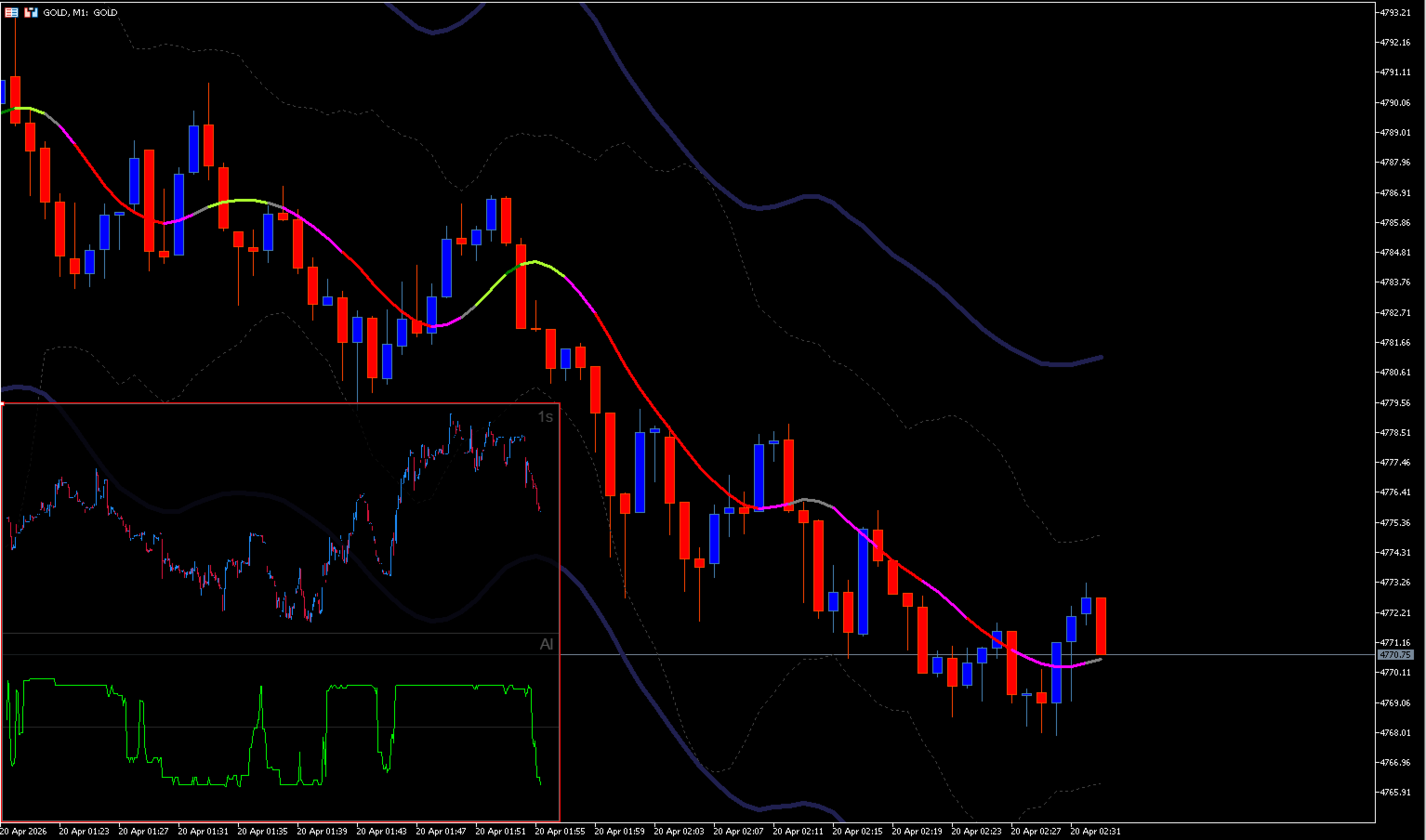This screenshot has height=840, width=1426.
Task: Select price level 4777.46 on the scale
Action: 1396,463
